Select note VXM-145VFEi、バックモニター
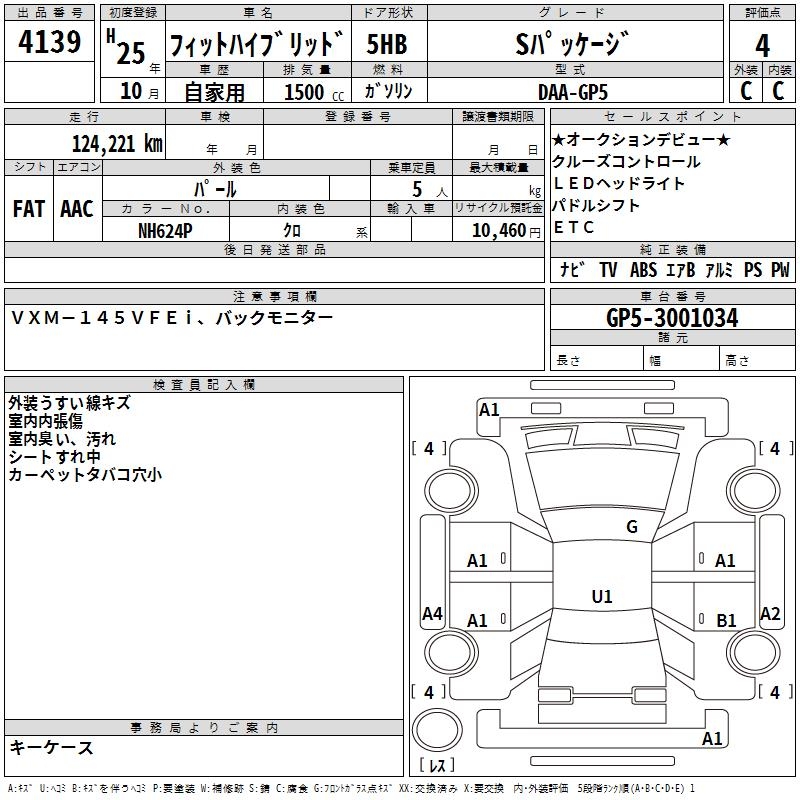 click(171, 318)
